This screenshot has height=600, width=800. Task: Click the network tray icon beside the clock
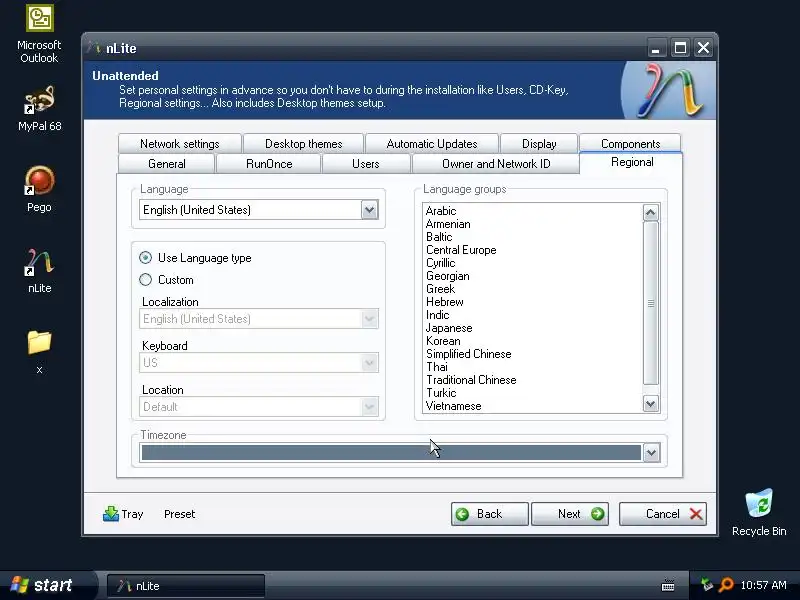click(x=707, y=585)
